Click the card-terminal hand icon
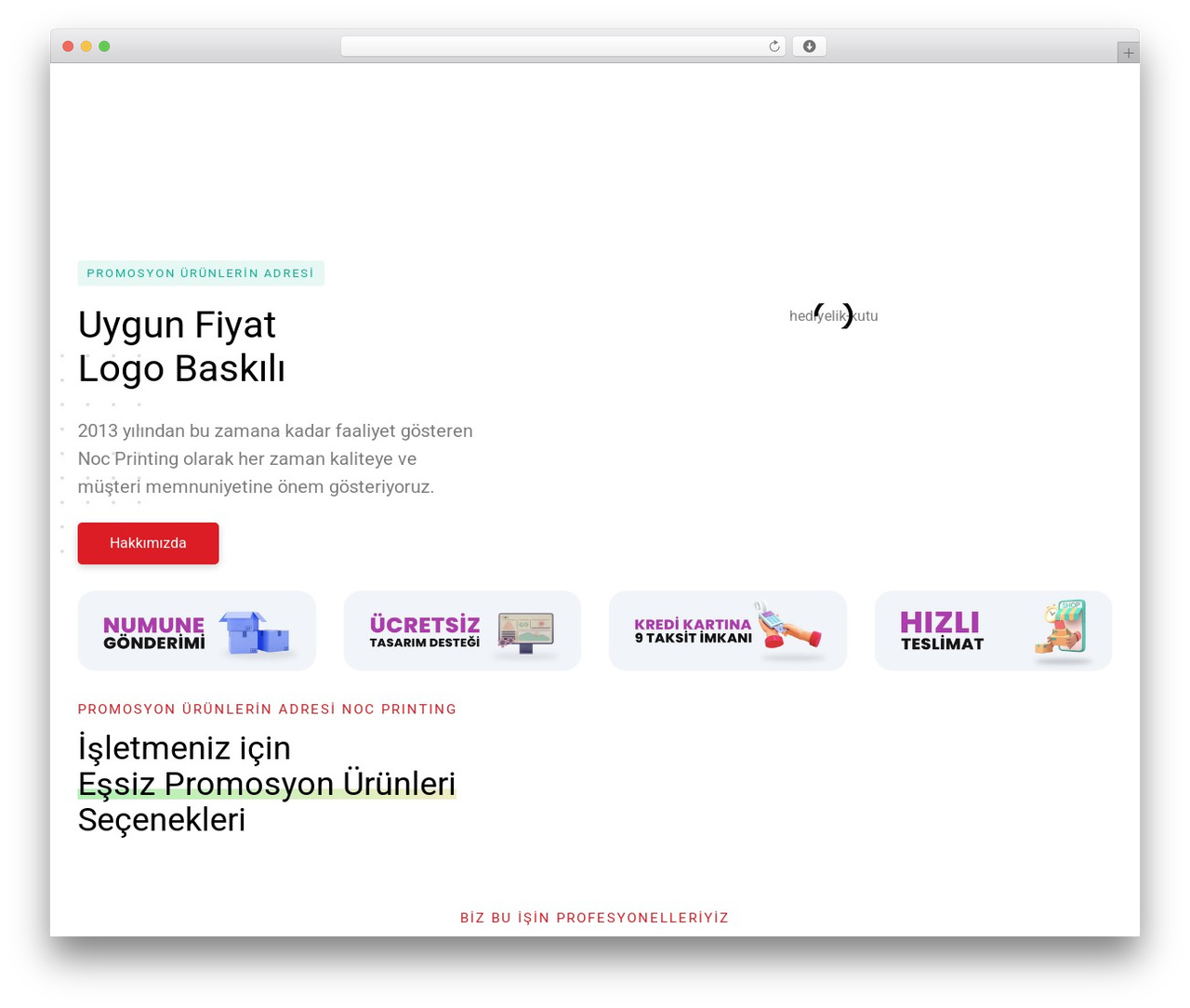Screen dimensions: 1190x1008 click(787, 626)
